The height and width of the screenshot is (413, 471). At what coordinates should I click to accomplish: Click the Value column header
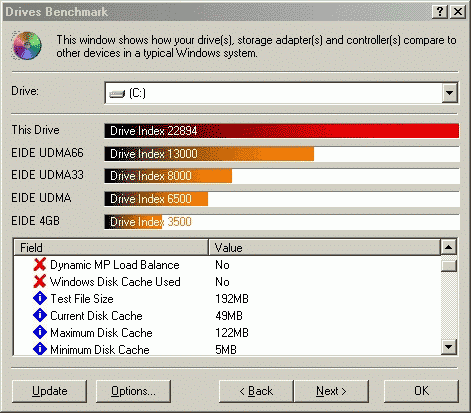324,248
